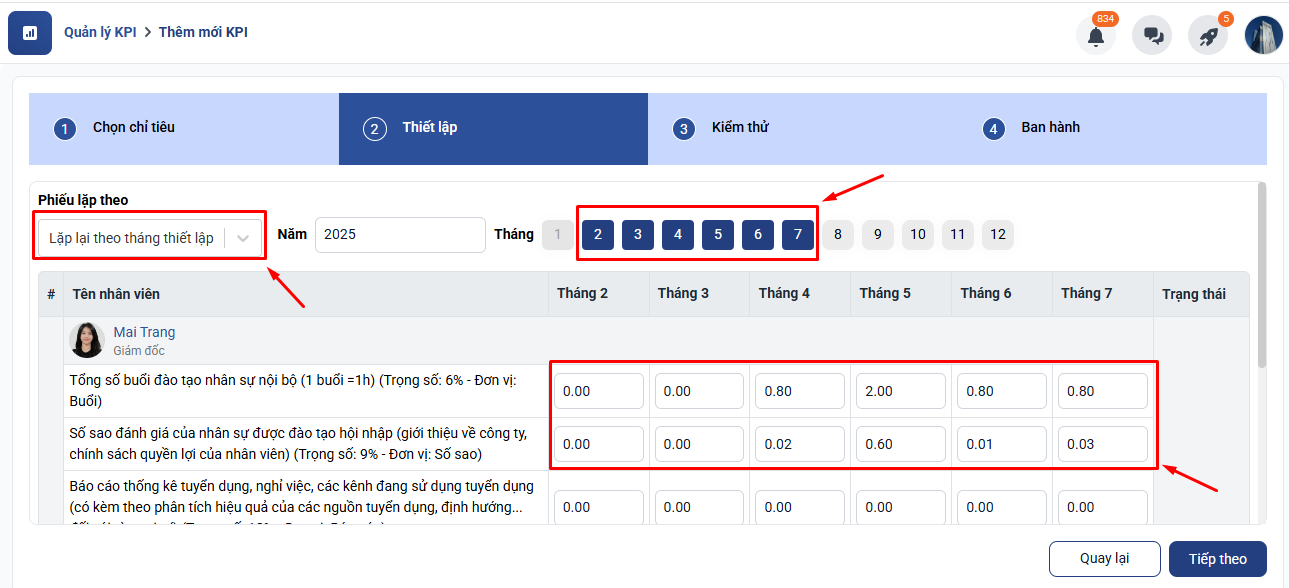Click Quản lý KPI breadcrumb link
1289x588 pixels.
(100, 32)
